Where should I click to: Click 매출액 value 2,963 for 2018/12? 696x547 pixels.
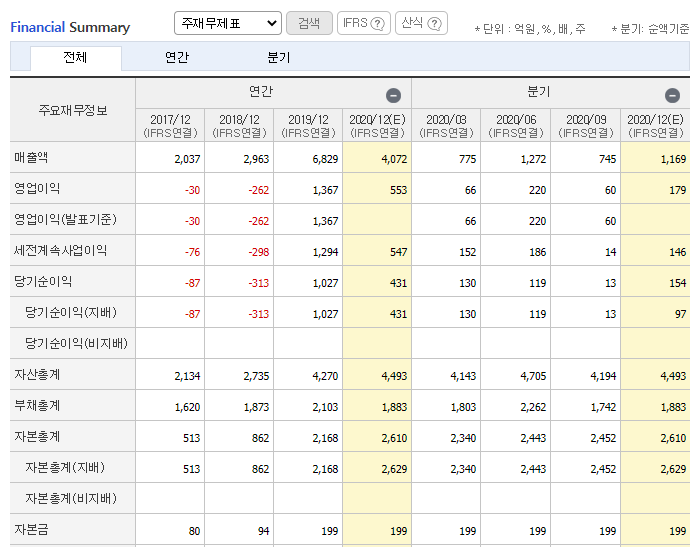(256, 159)
